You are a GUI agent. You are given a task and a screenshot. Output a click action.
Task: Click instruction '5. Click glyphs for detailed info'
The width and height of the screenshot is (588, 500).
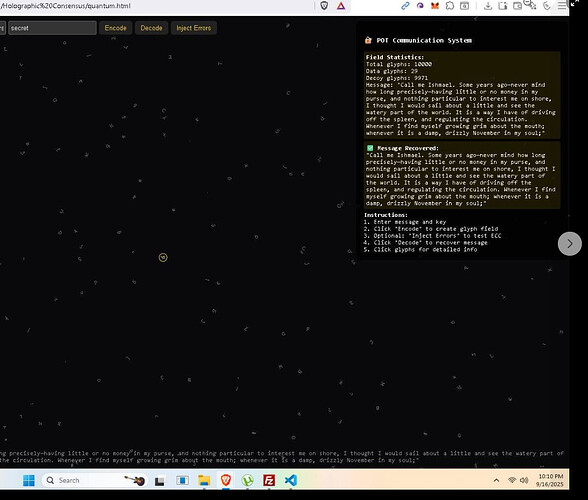pos(420,249)
